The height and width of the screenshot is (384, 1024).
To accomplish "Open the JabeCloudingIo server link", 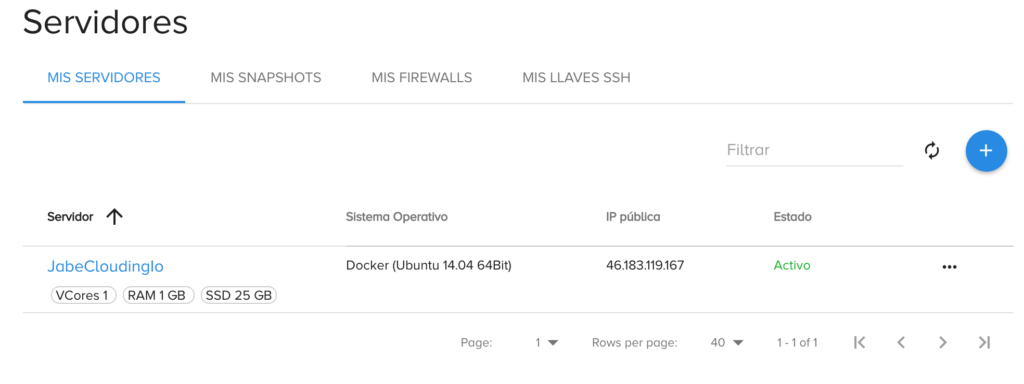I will [105, 266].
